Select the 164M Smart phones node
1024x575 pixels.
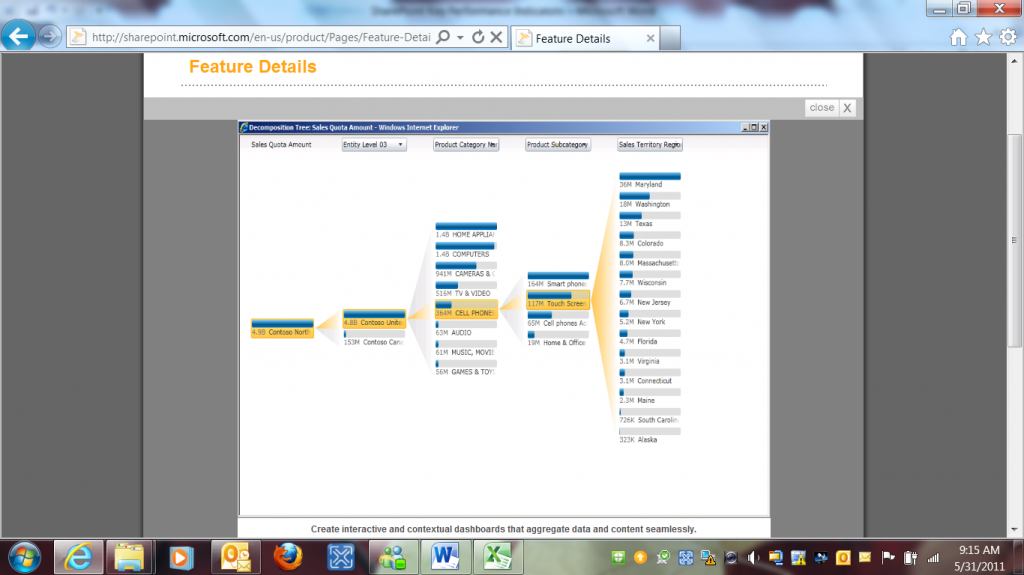[558, 280]
